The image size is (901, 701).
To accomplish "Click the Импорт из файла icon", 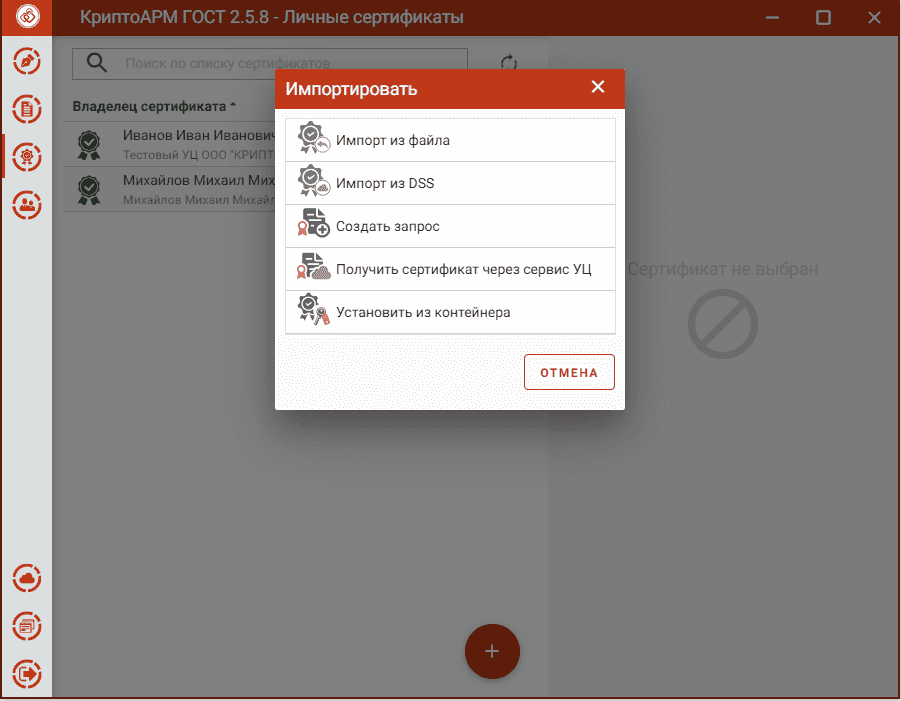I will coord(314,138).
